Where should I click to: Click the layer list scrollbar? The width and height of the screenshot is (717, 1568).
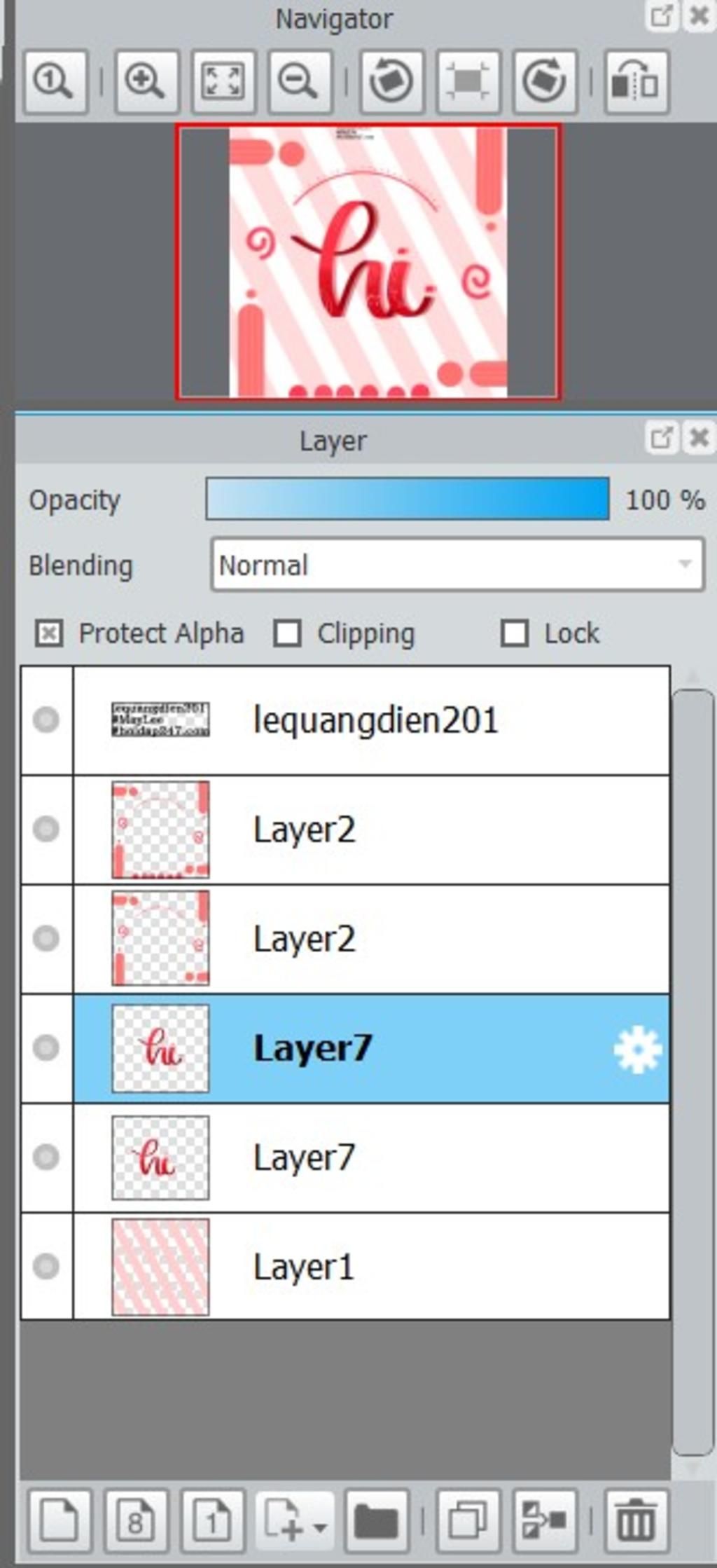(x=692, y=1072)
